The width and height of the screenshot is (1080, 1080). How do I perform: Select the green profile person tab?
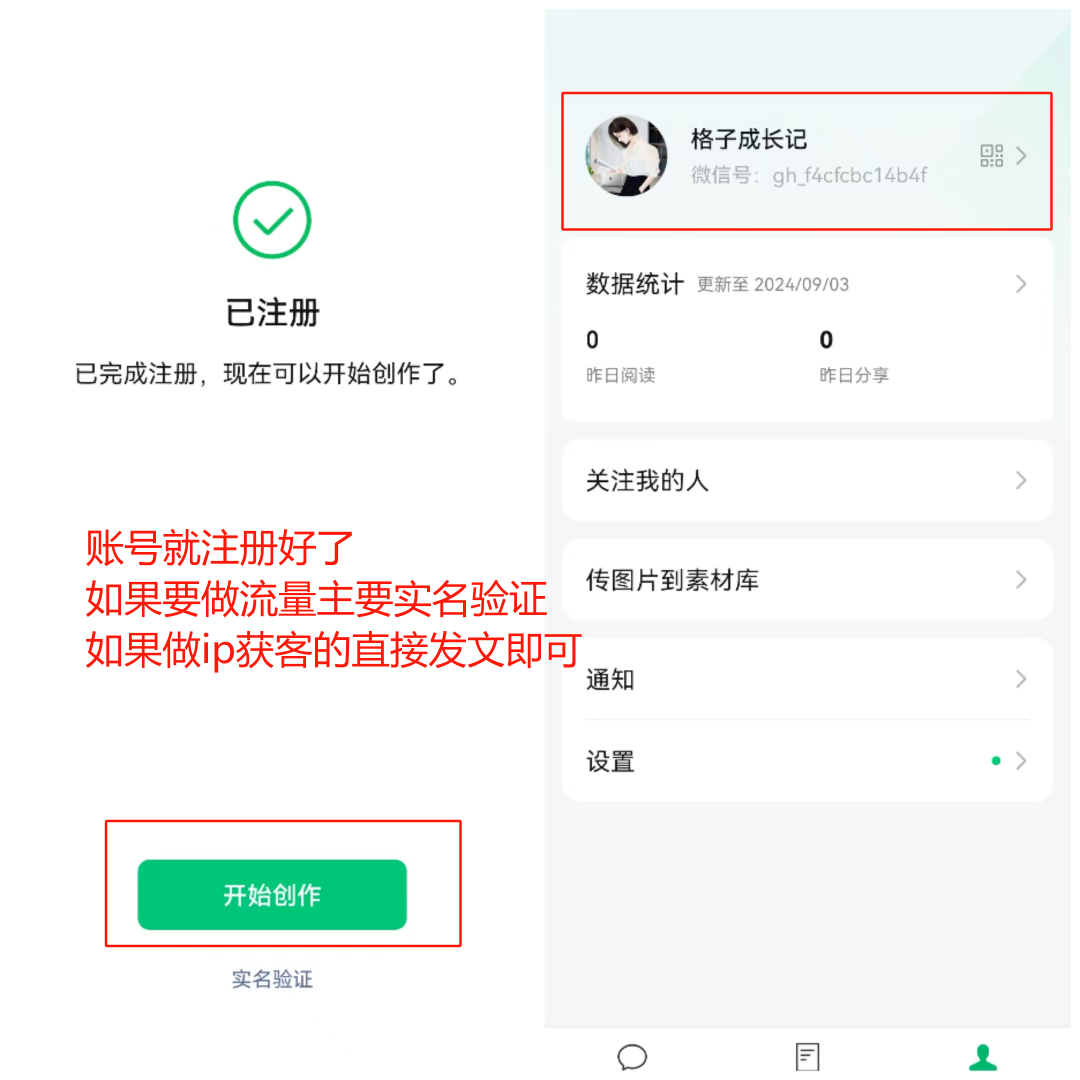983,1057
